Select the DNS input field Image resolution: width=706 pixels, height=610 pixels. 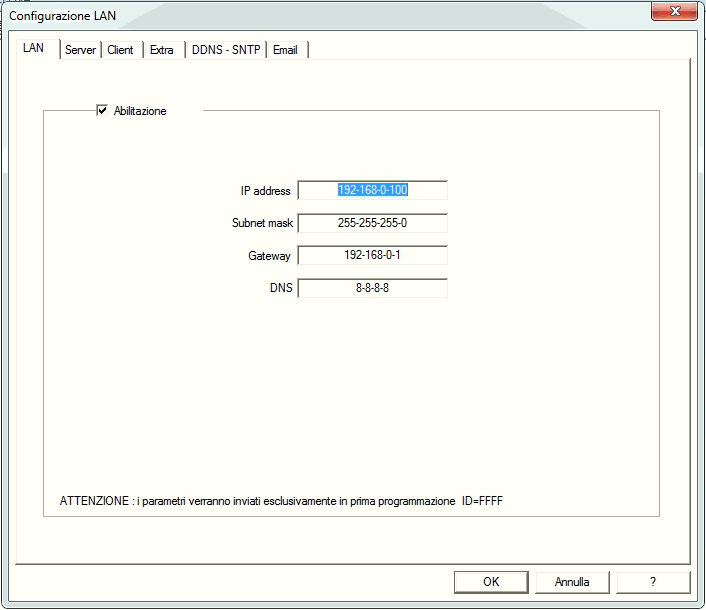pos(372,289)
